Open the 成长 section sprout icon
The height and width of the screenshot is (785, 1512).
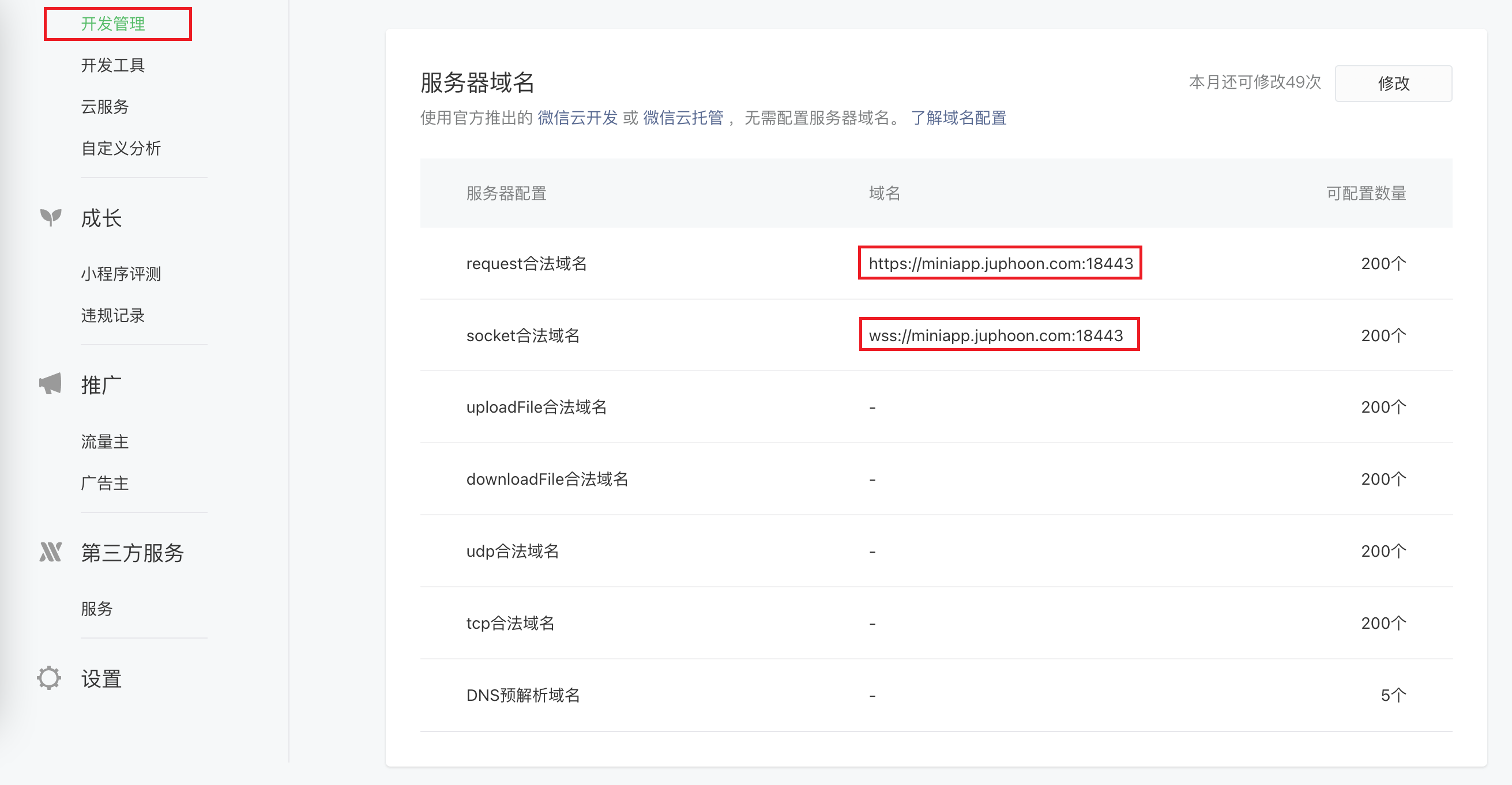click(x=51, y=217)
